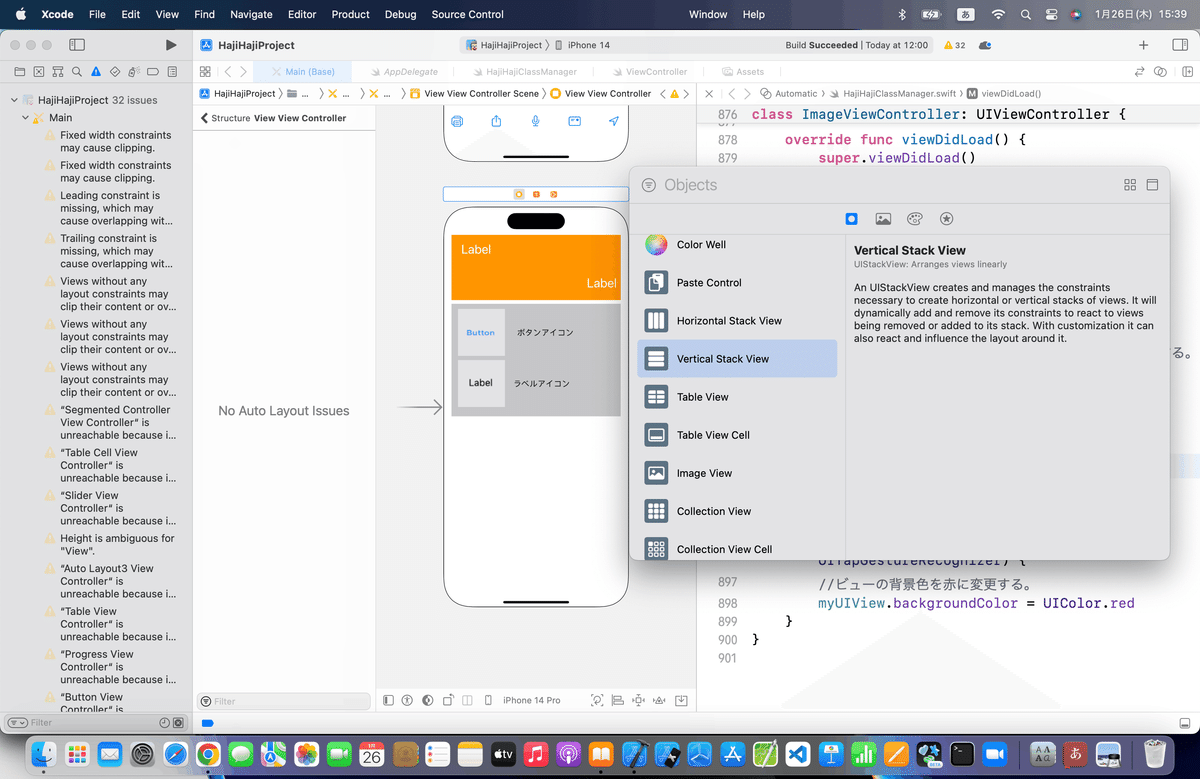Screen dimensions: 1200x779
Task: Switch to the starred snippets library tab
Action: (947, 219)
